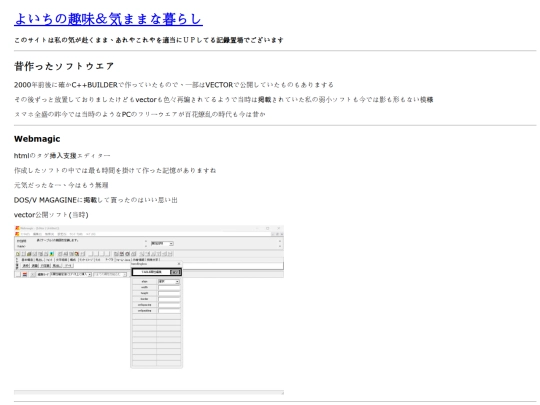Click the Webmagic section heading
Viewport: 540px width, 405px height.
37,139
